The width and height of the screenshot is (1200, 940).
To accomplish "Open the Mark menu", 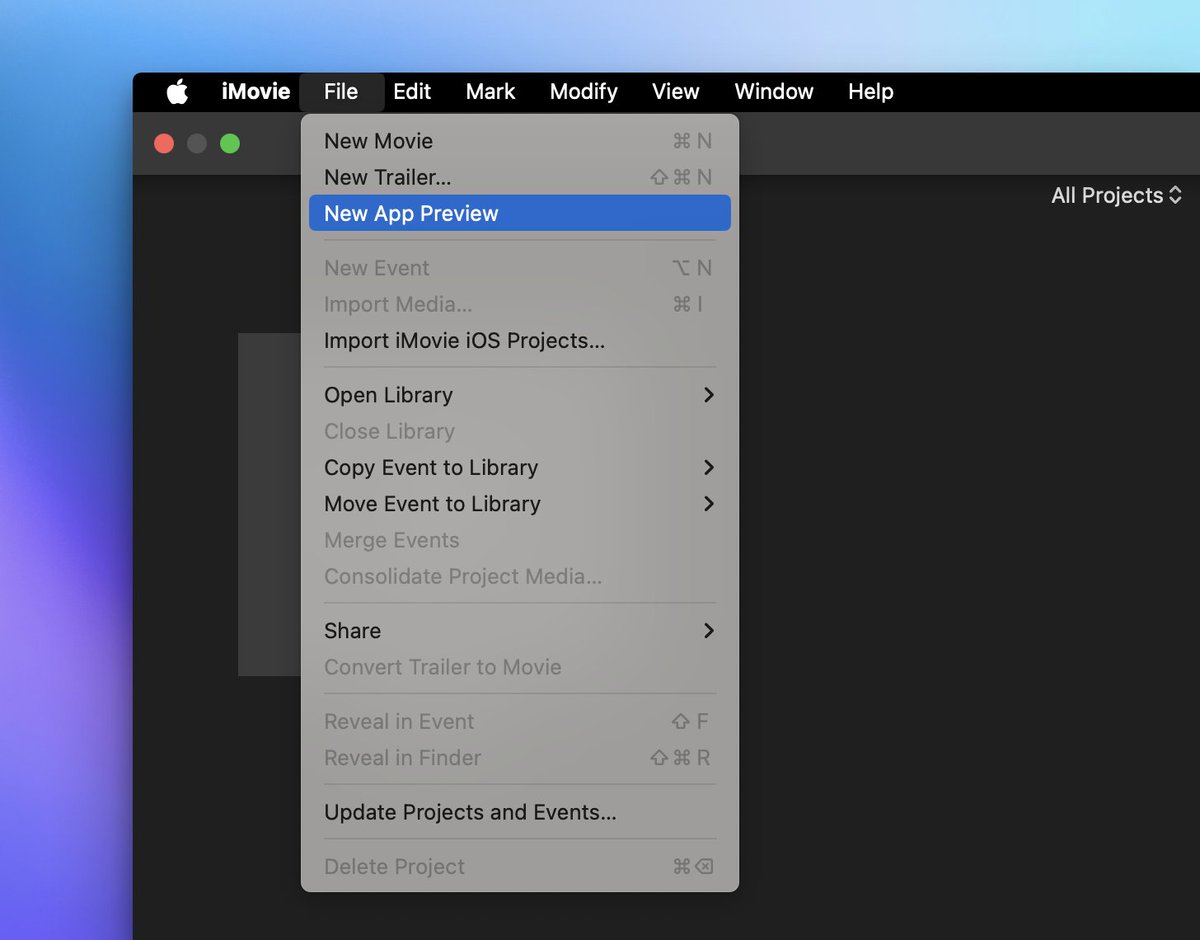I will pos(490,92).
